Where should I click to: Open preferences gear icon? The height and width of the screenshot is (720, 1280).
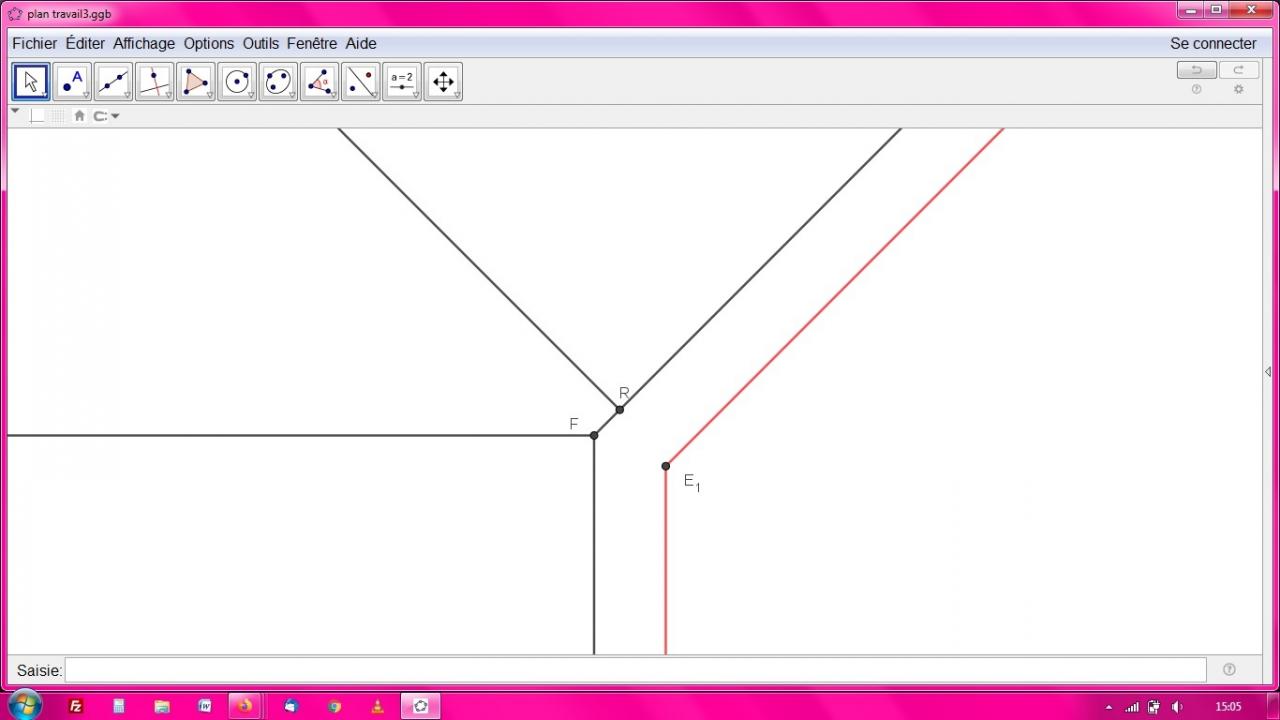[1238, 90]
